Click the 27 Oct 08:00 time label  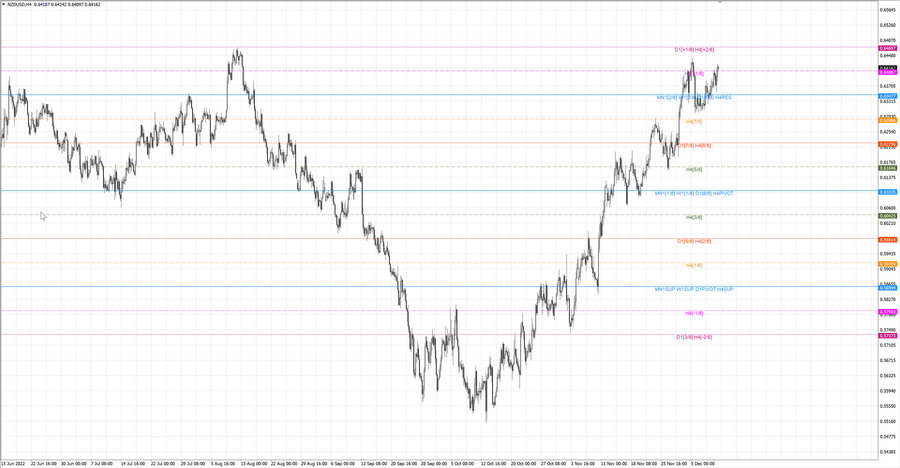(x=554, y=463)
